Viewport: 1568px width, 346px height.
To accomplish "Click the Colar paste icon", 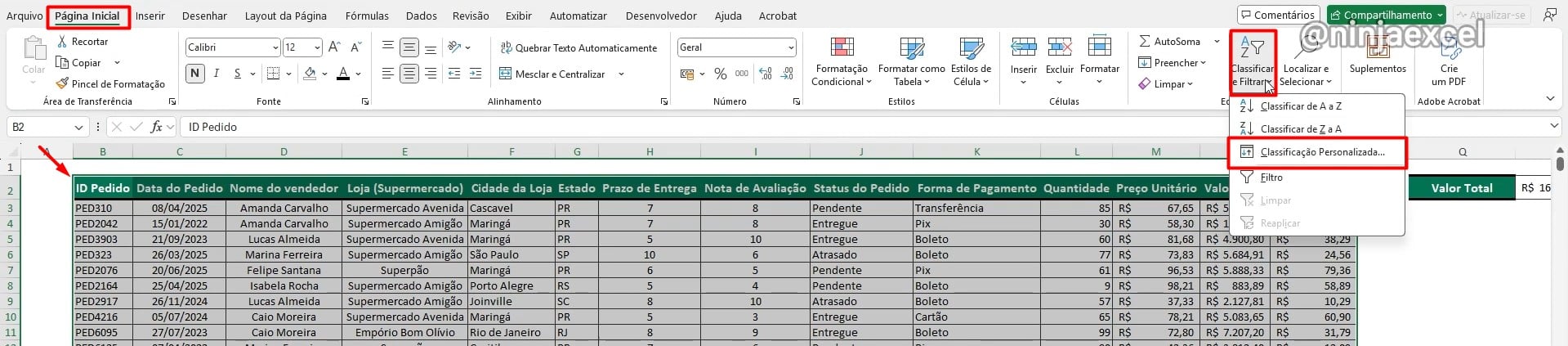I will click(x=34, y=47).
